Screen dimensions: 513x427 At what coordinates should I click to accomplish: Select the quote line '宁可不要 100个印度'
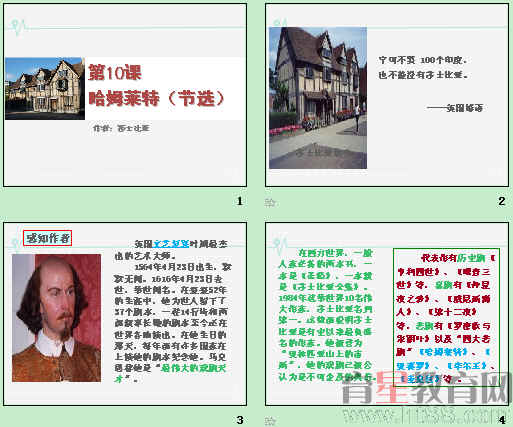pyautogui.click(x=423, y=60)
